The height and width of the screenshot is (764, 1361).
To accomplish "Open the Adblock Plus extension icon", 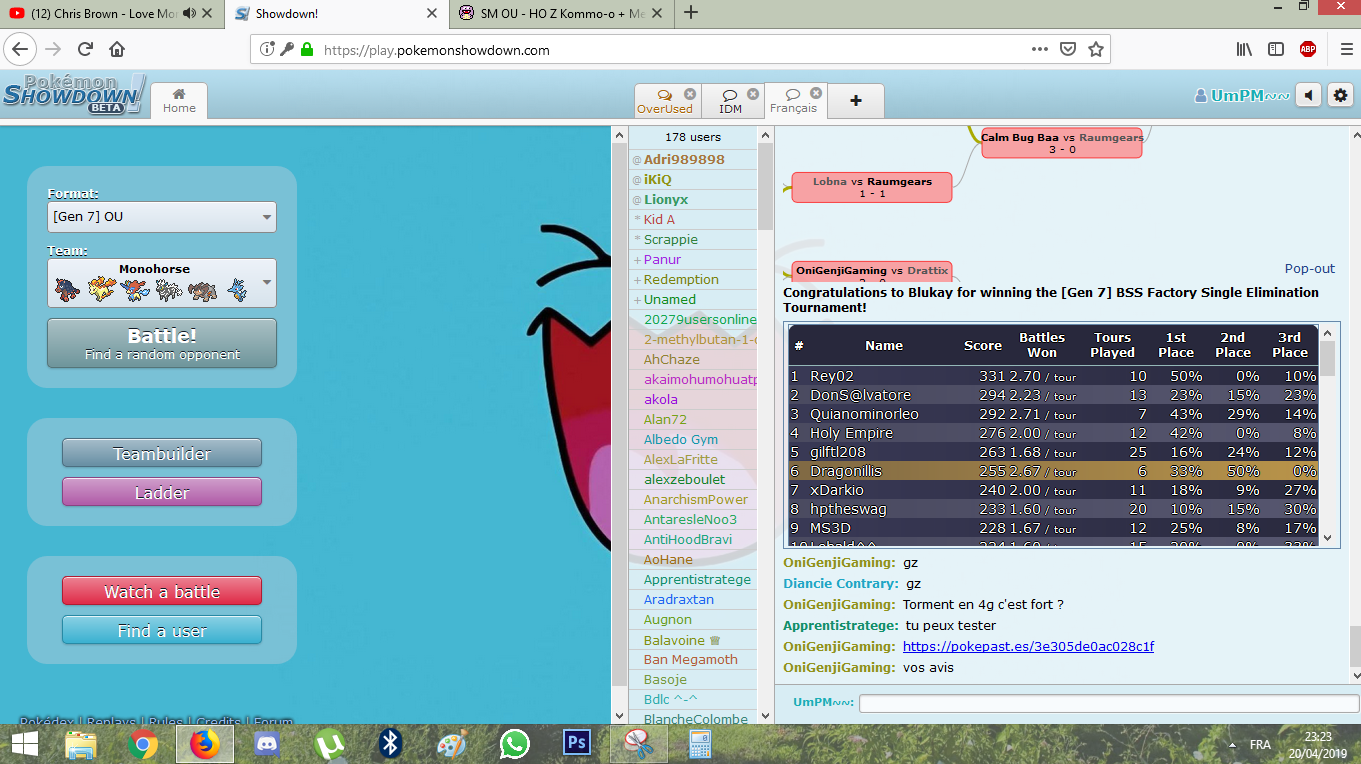I will pyautogui.click(x=1307, y=49).
